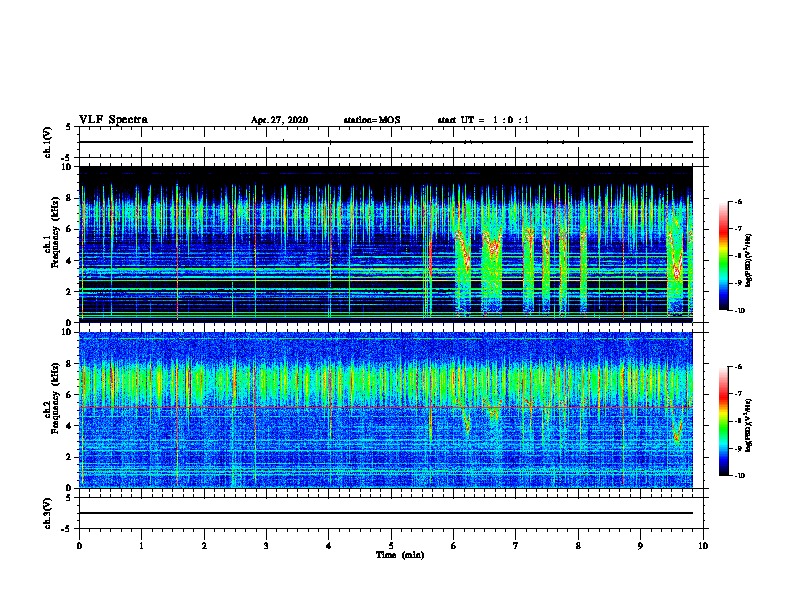The width and height of the screenshot is (792, 612).
Task: Click the red horizontal 5 kHz line in ch.2
Action: pyautogui.click(x=385, y=406)
